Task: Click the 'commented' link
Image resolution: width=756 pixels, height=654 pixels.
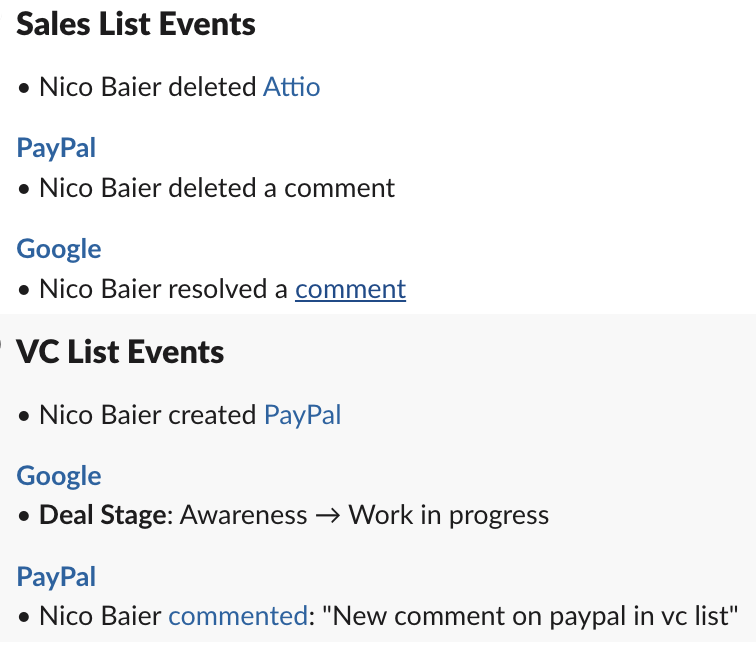Action: (x=237, y=616)
